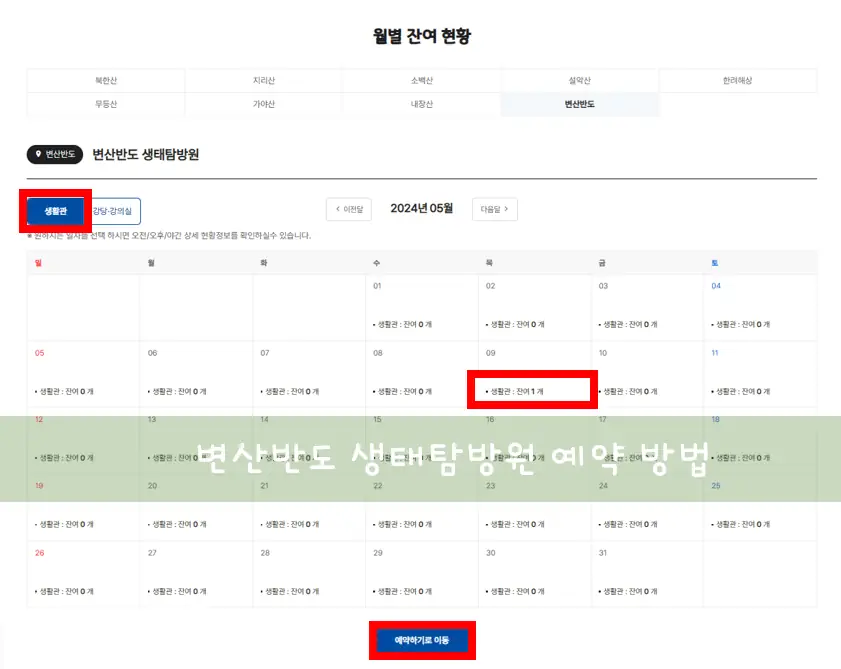The width and height of the screenshot is (841, 669).
Task: Click the blue Saturday date 04
Action: 714,285
